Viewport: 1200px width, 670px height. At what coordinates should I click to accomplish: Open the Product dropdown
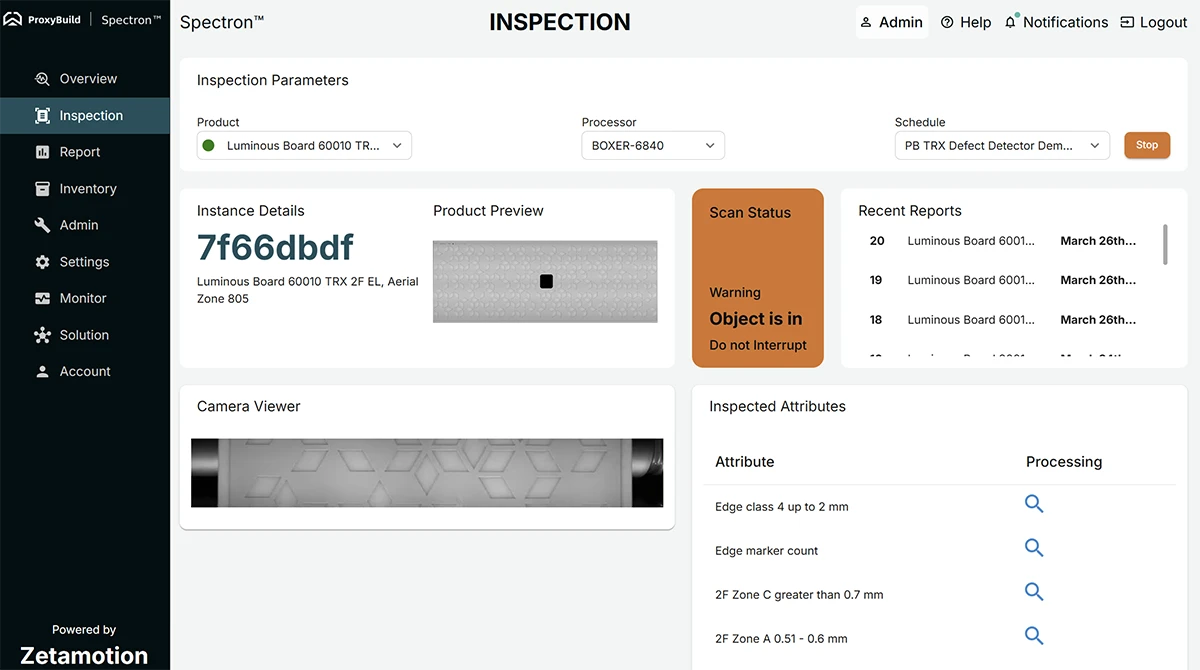(x=304, y=145)
